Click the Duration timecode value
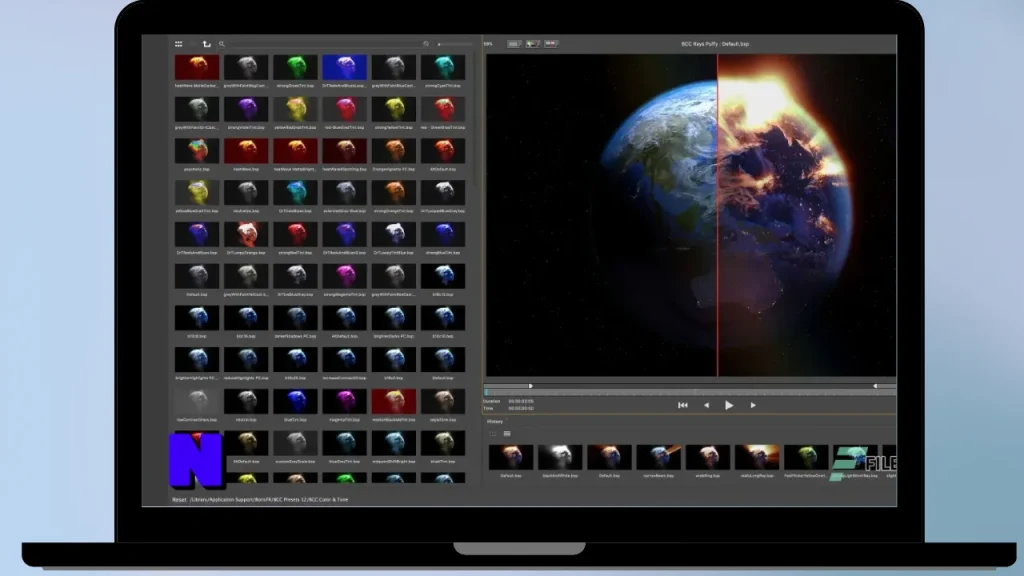Screen dimensions: 1024x576 521,401
